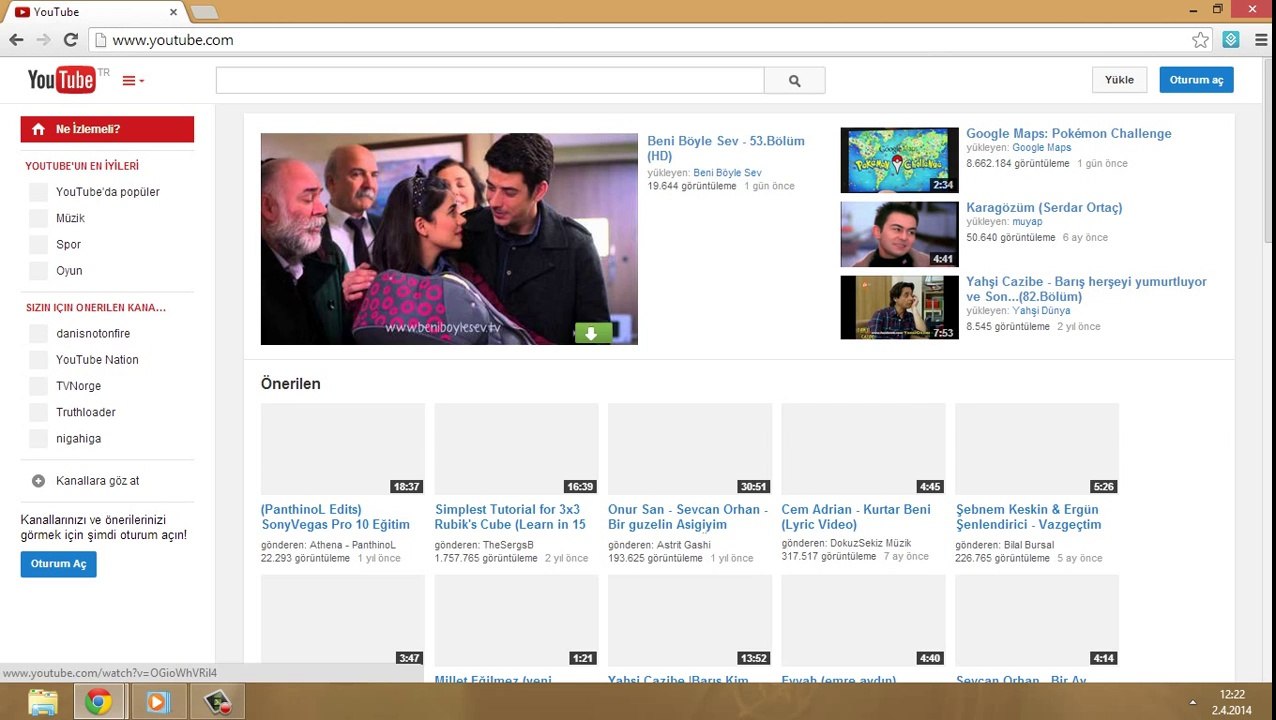
Task: Open Şebnem Keskin & Ergün Şenlendirici video
Action: [x=1028, y=517]
